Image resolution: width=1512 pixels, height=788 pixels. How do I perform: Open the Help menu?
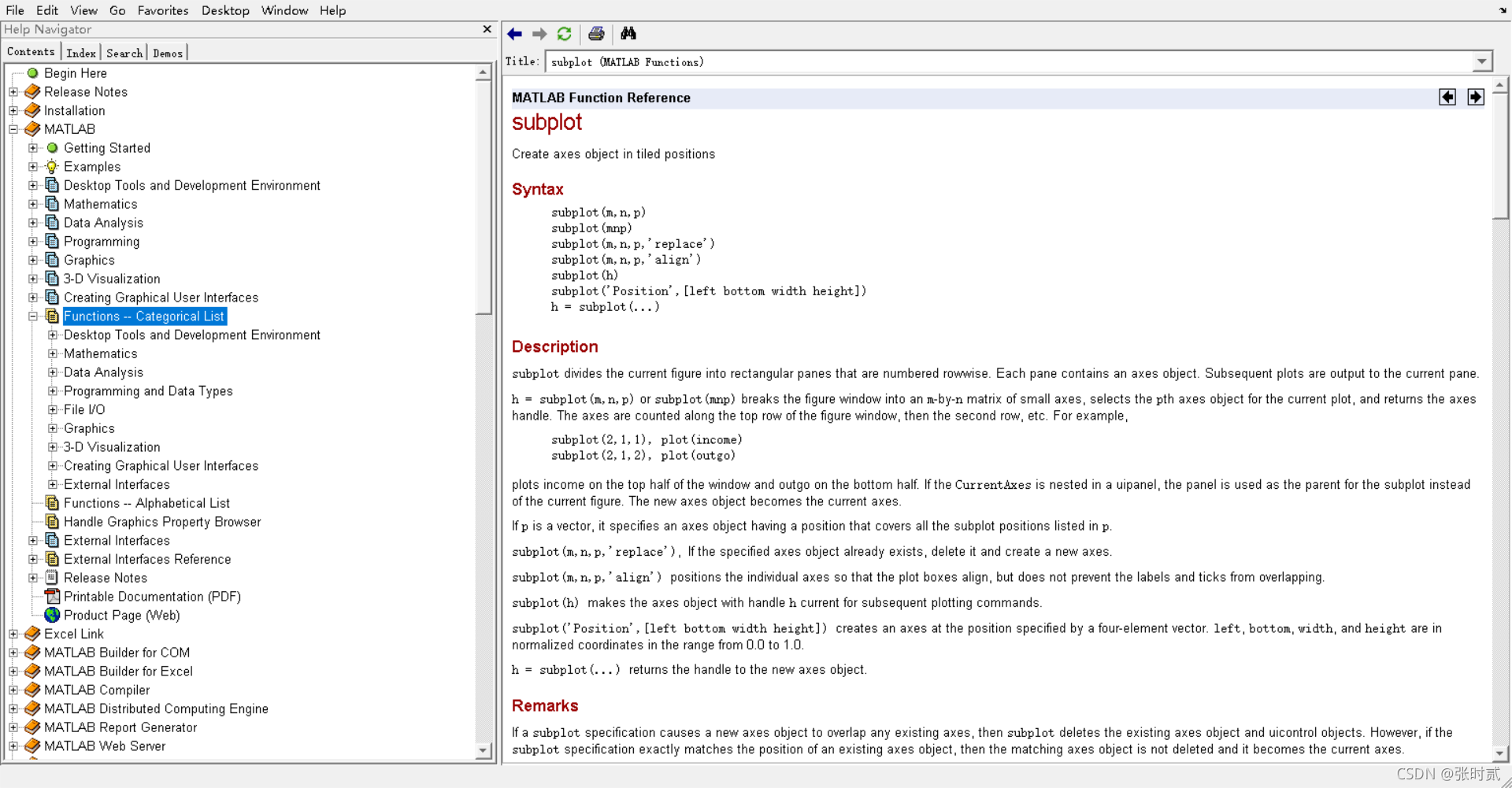pyautogui.click(x=332, y=10)
